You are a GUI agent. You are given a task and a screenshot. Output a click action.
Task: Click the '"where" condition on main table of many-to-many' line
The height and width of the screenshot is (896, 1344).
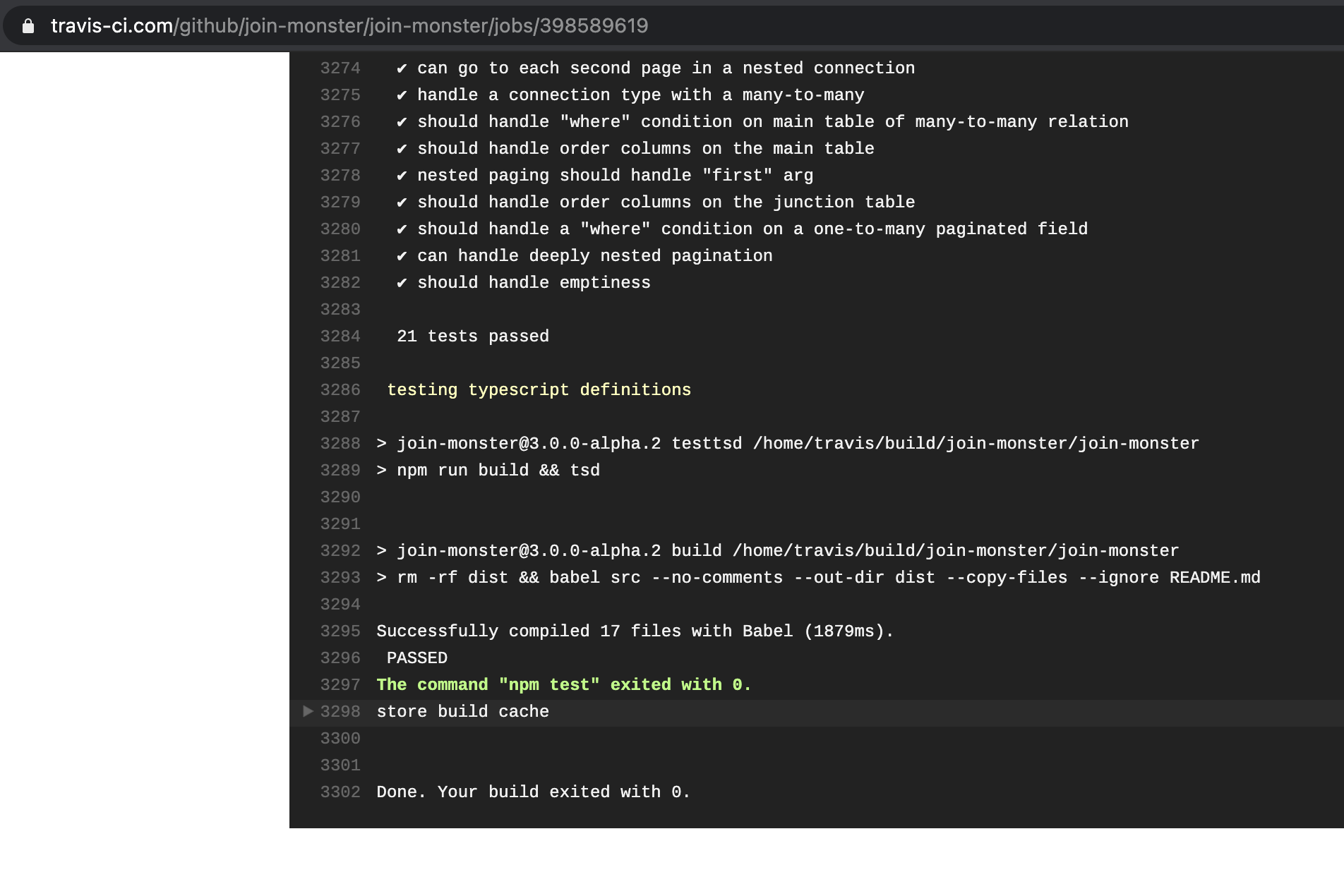(x=762, y=122)
